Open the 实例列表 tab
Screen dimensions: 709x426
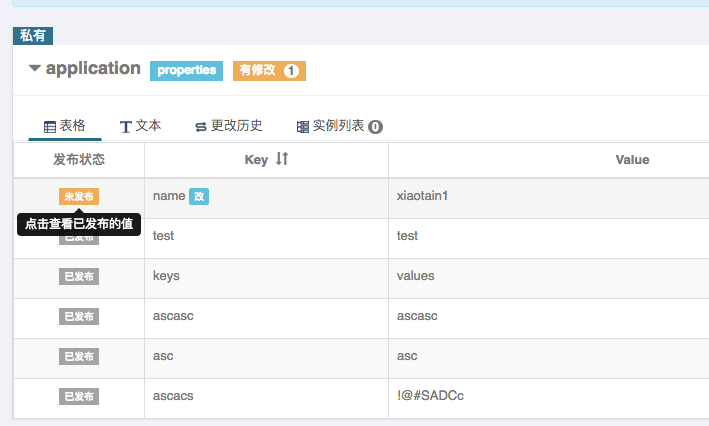[x=339, y=126]
